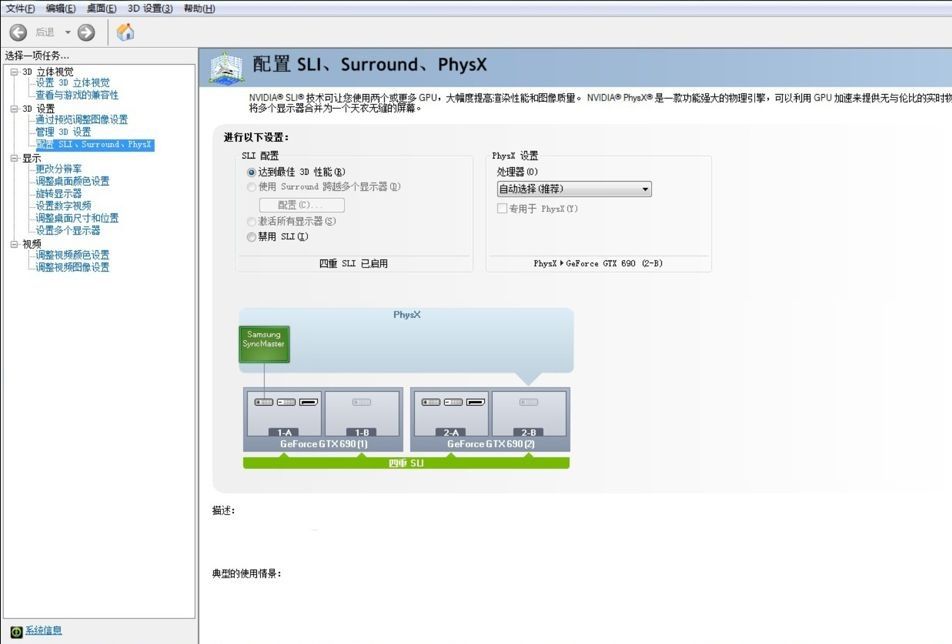Select GPU 1-A in diagram
This screenshot has width=952, height=644.
click(284, 413)
